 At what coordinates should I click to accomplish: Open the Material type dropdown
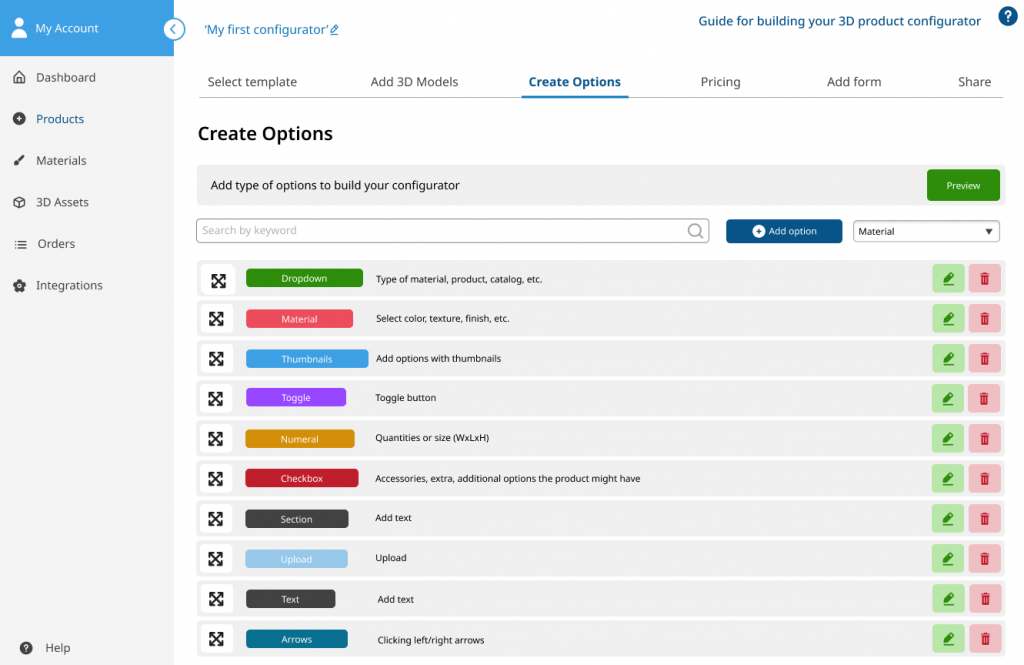click(x=926, y=231)
